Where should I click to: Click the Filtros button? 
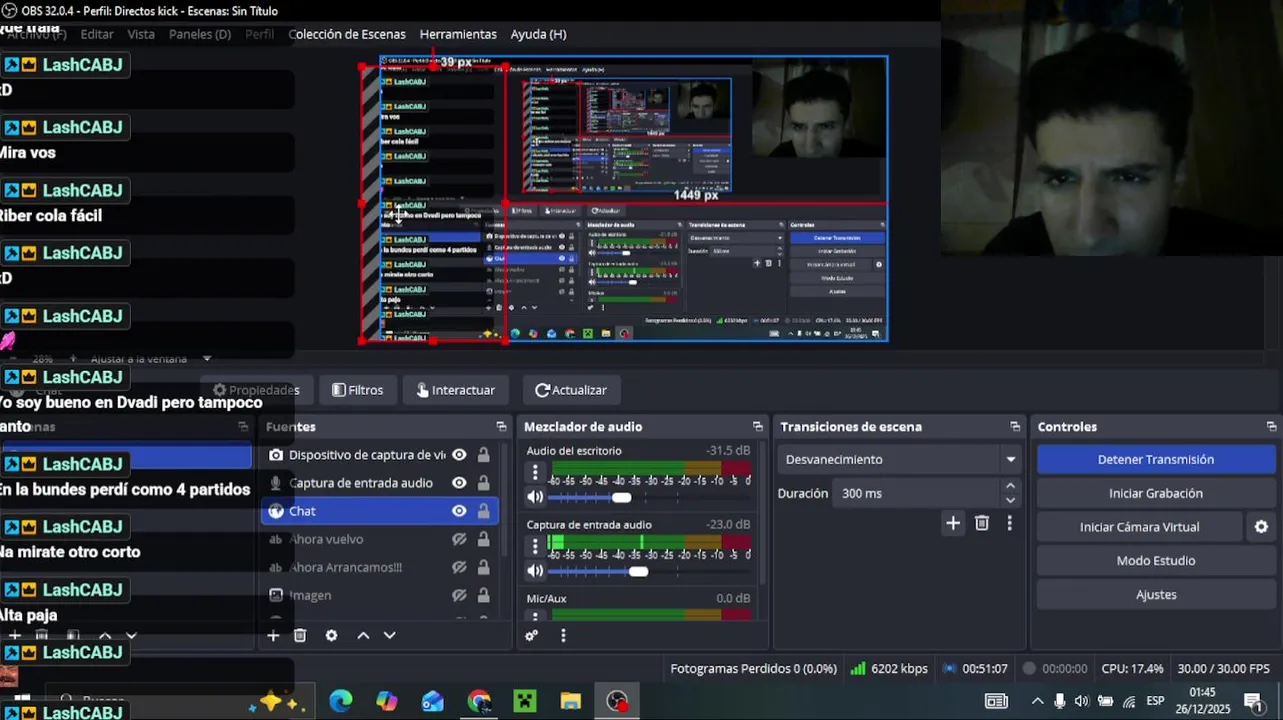[x=357, y=390]
